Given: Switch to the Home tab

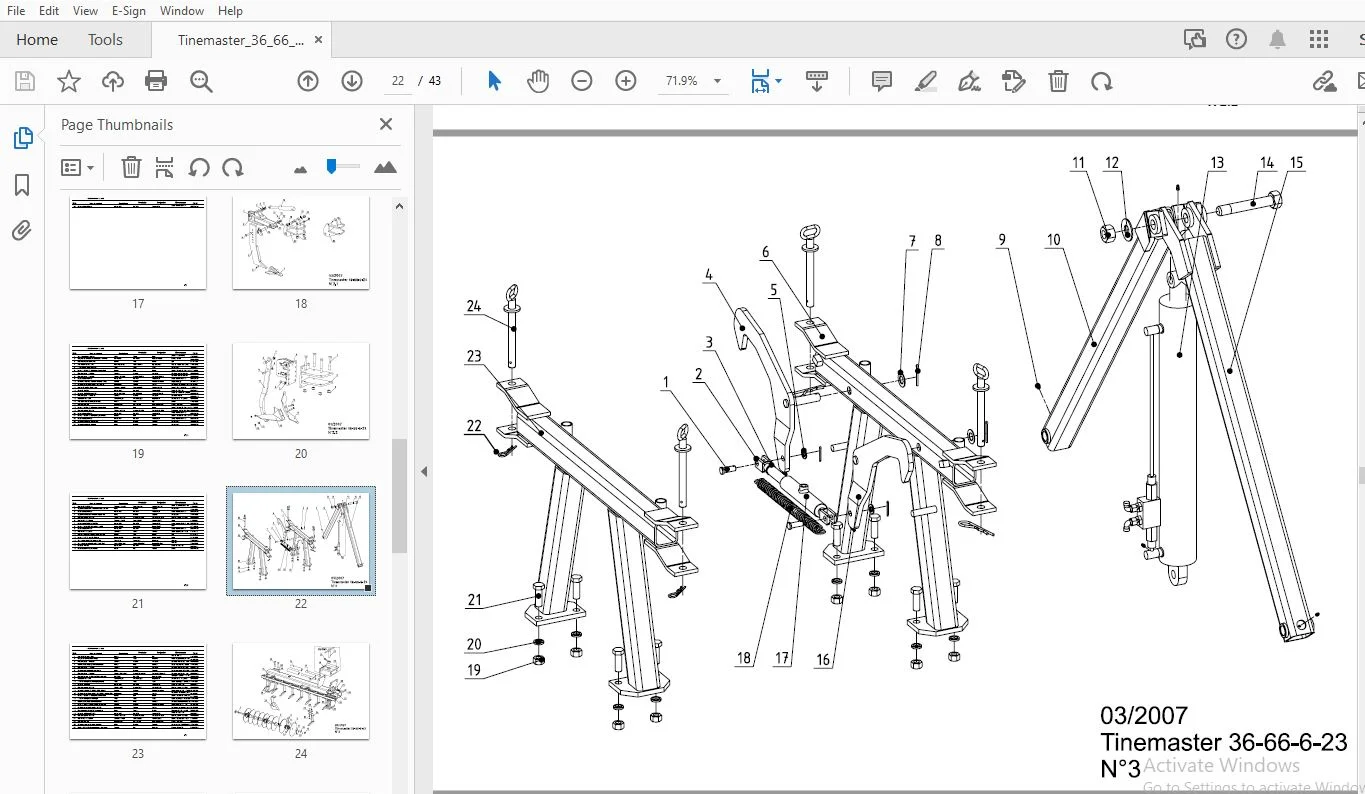Looking at the screenshot, I should point(37,40).
